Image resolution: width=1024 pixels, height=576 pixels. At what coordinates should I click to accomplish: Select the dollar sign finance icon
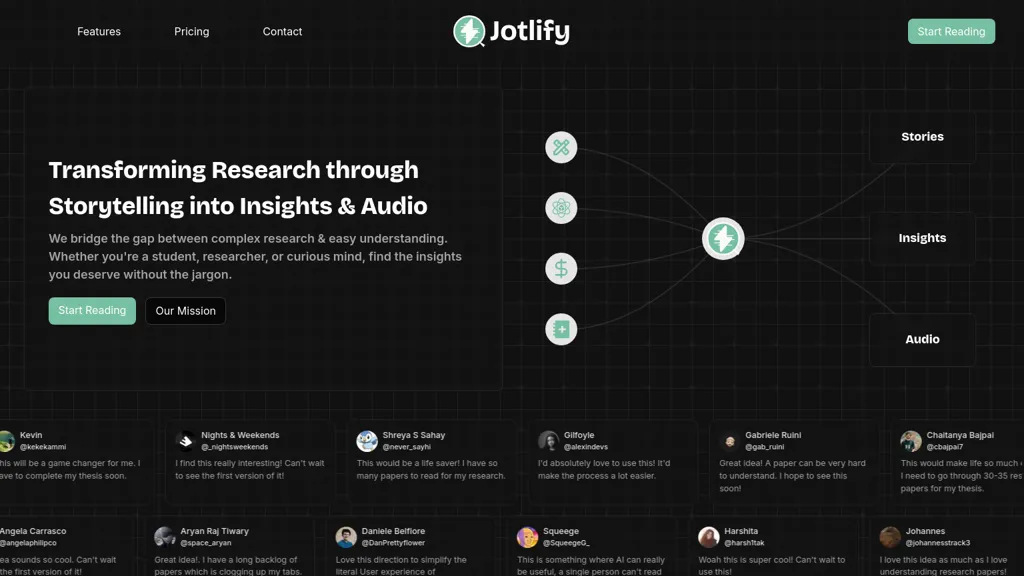561,269
